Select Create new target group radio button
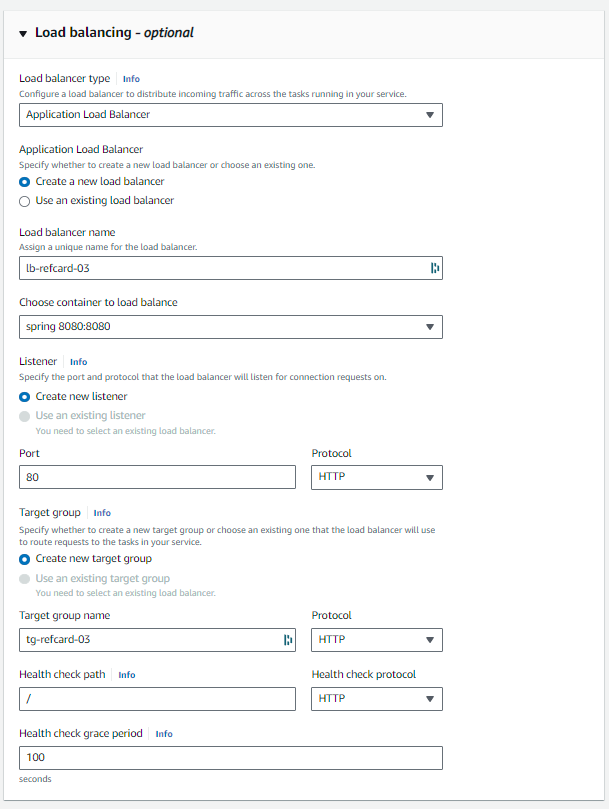Image resolution: width=609 pixels, height=809 pixels. tap(25, 559)
